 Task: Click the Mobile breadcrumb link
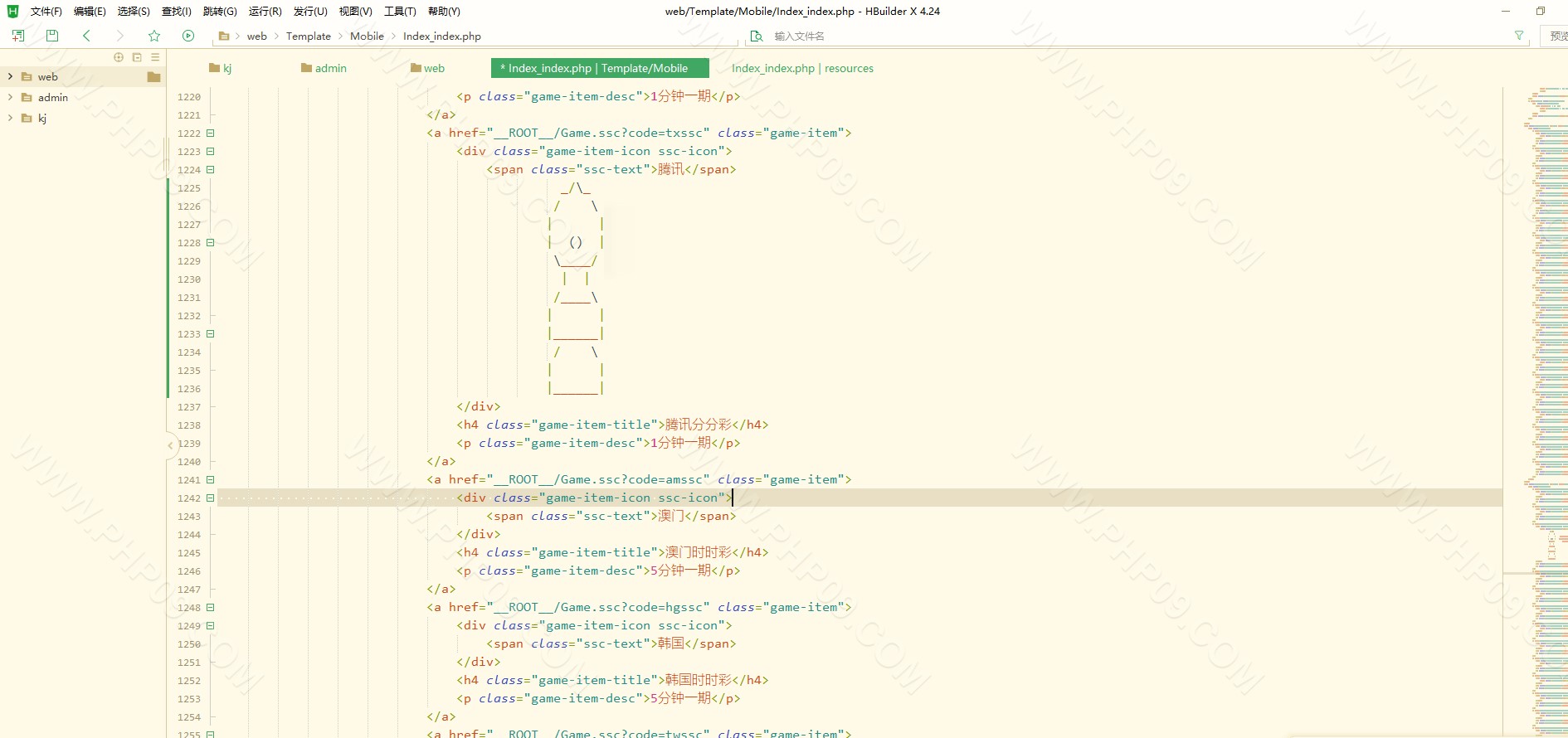click(x=367, y=36)
